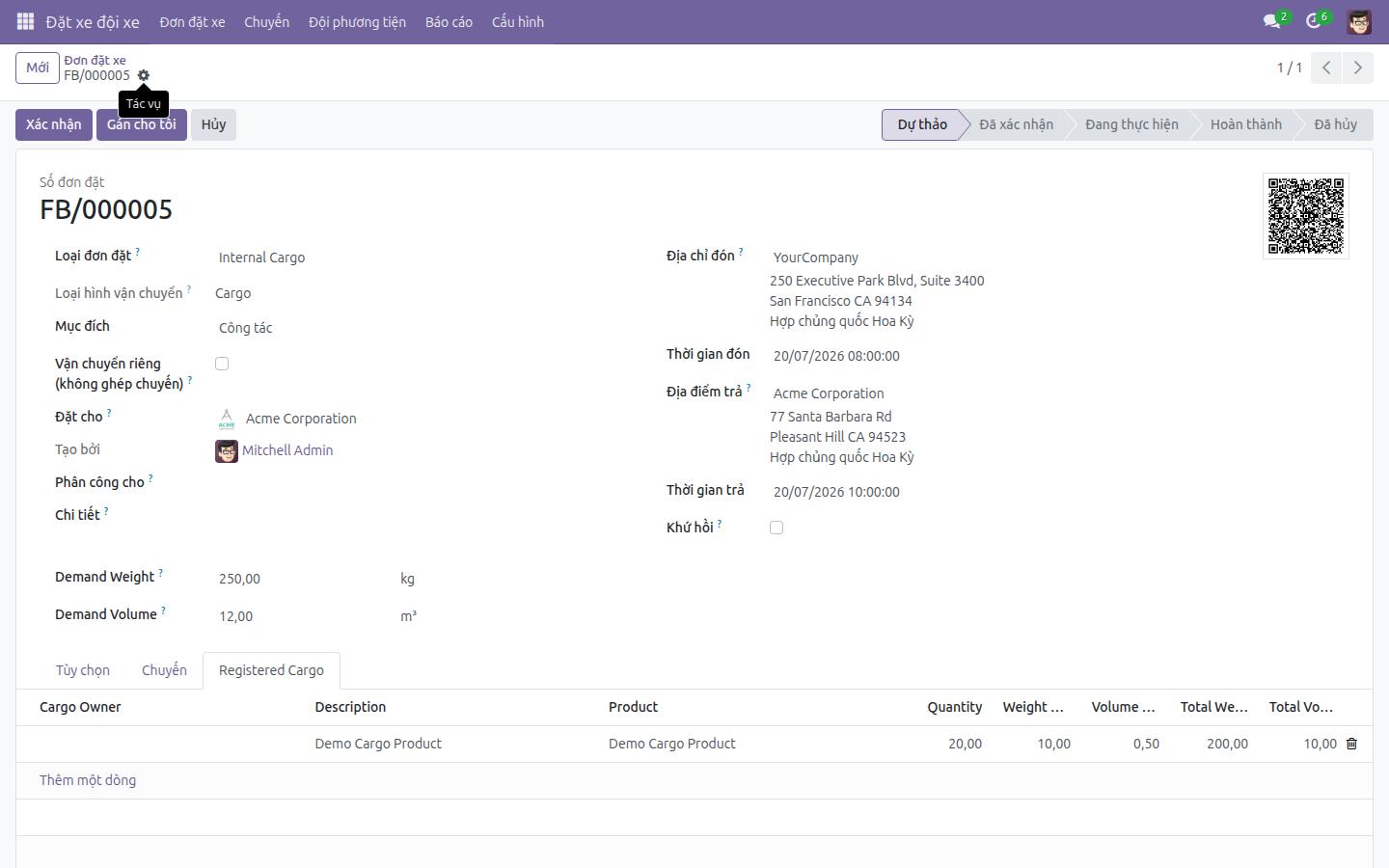The image size is (1389, 868).
Task: Expand the Cấu hình menu
Action: (x=518, y=22)
